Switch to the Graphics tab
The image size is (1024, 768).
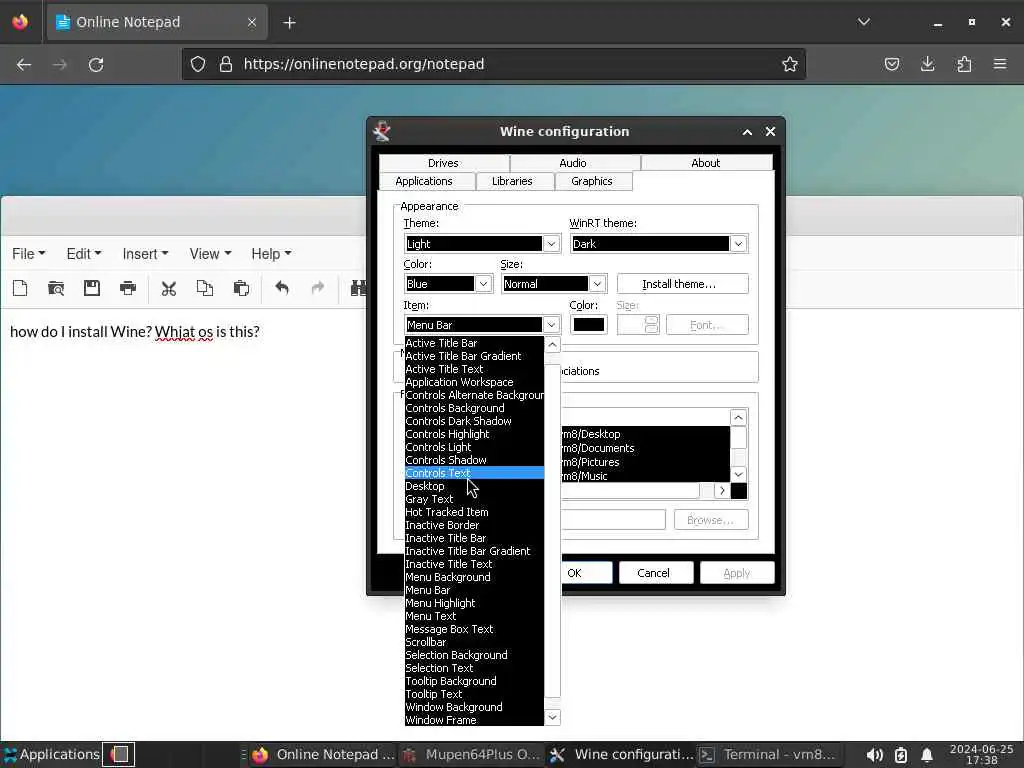(x=592, y=181)
